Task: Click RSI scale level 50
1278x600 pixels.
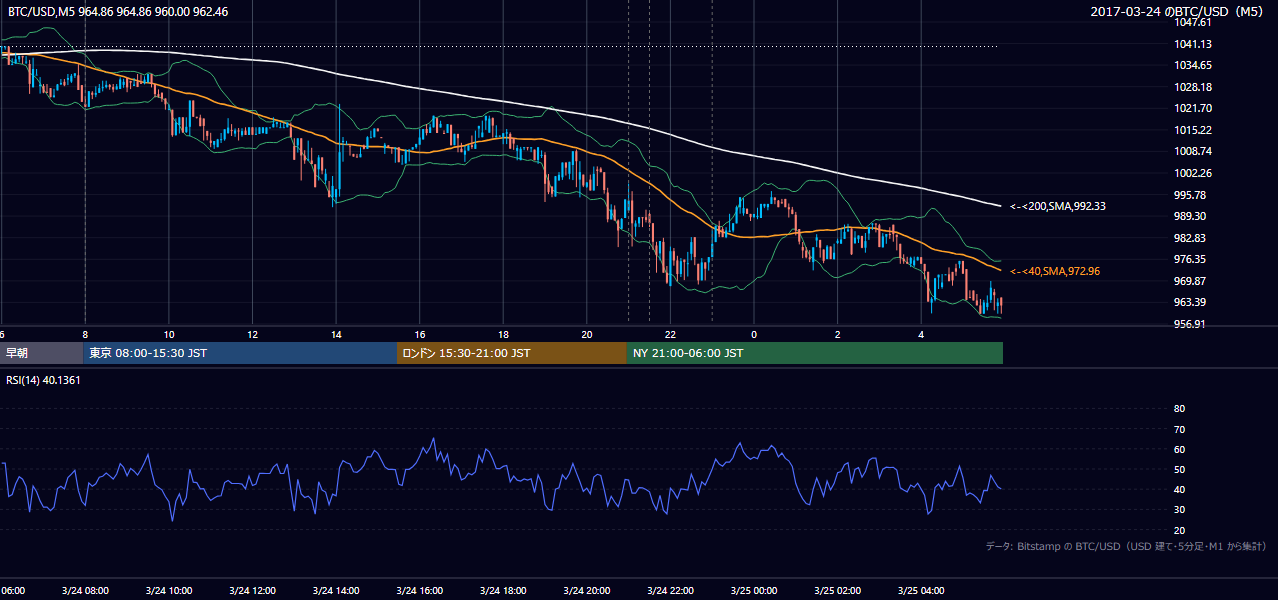Action: click(1179, 469)
